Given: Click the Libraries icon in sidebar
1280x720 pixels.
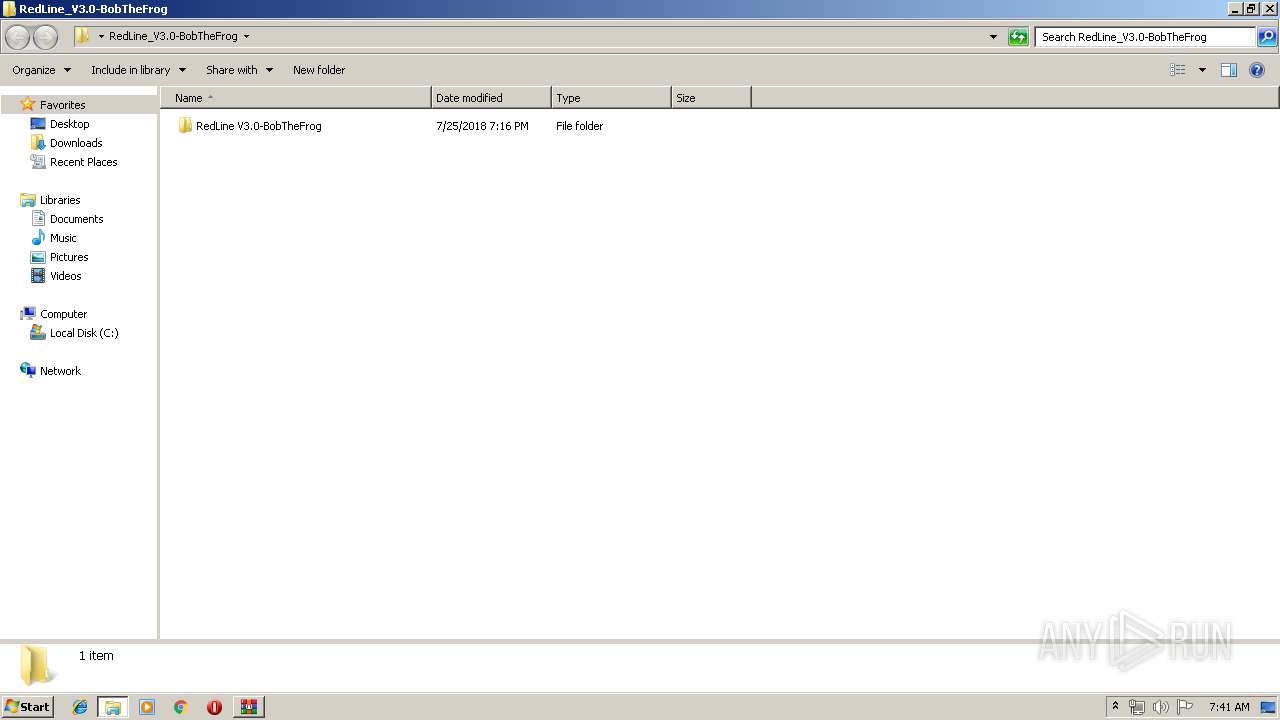Looking at the screenshot, I should pos(28,200).
